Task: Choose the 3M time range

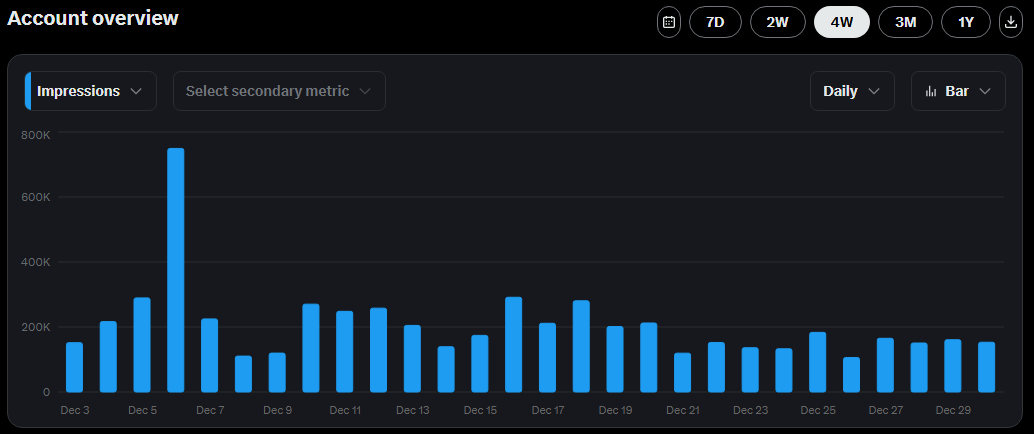Action: 905,22
